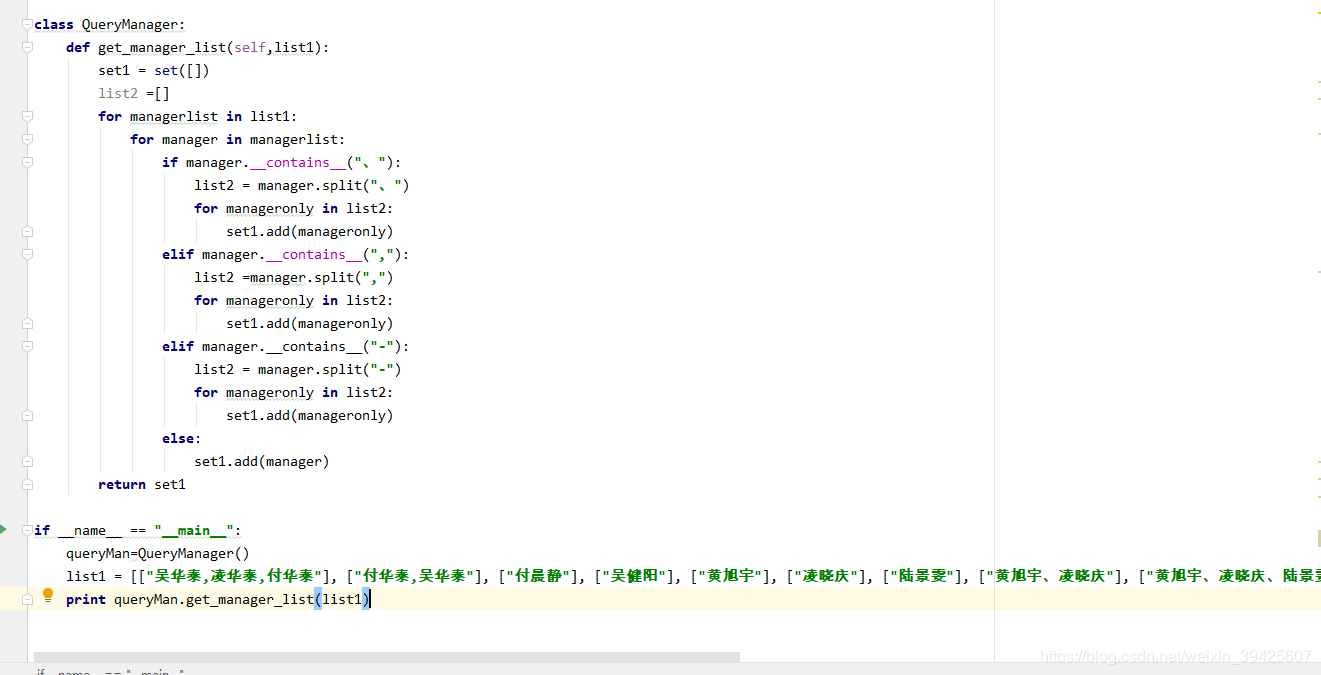This screenshot has width=1321, height=675.
Task: Click the string "吴华秦,凌华秦,付华秦" in list1
Action: pos(238,576)
